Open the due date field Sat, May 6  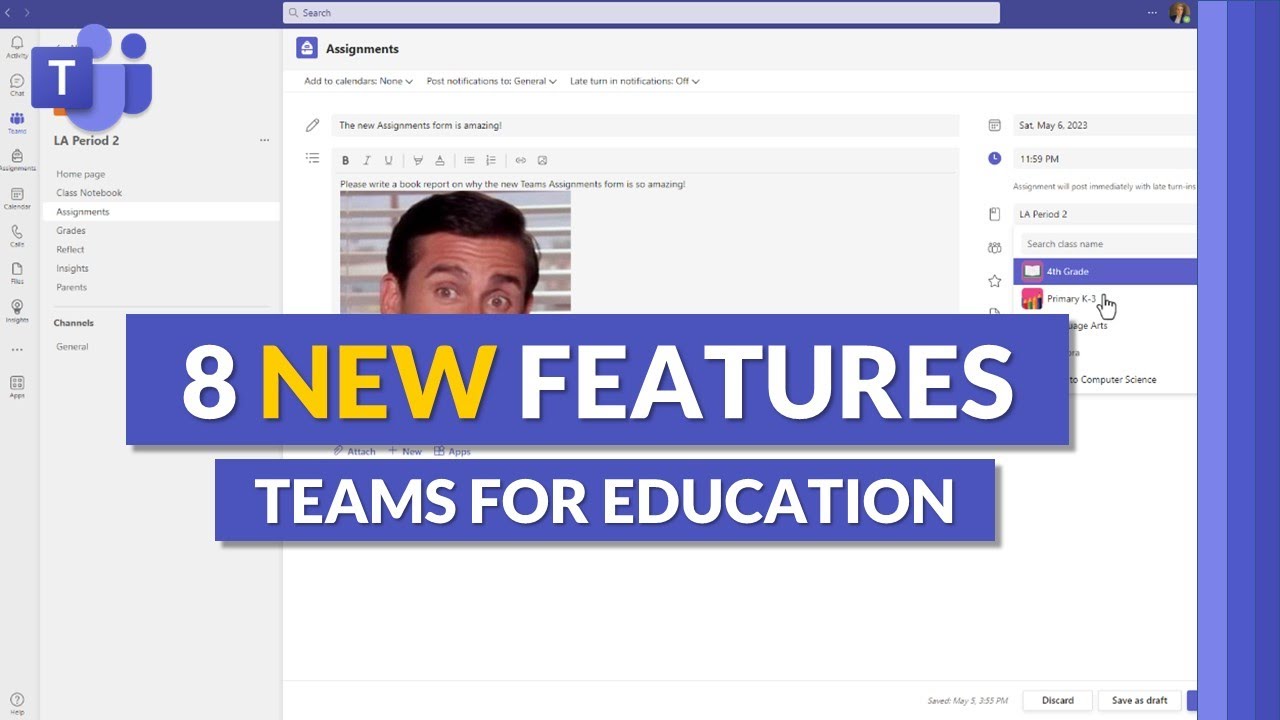tap(1104, 125)
